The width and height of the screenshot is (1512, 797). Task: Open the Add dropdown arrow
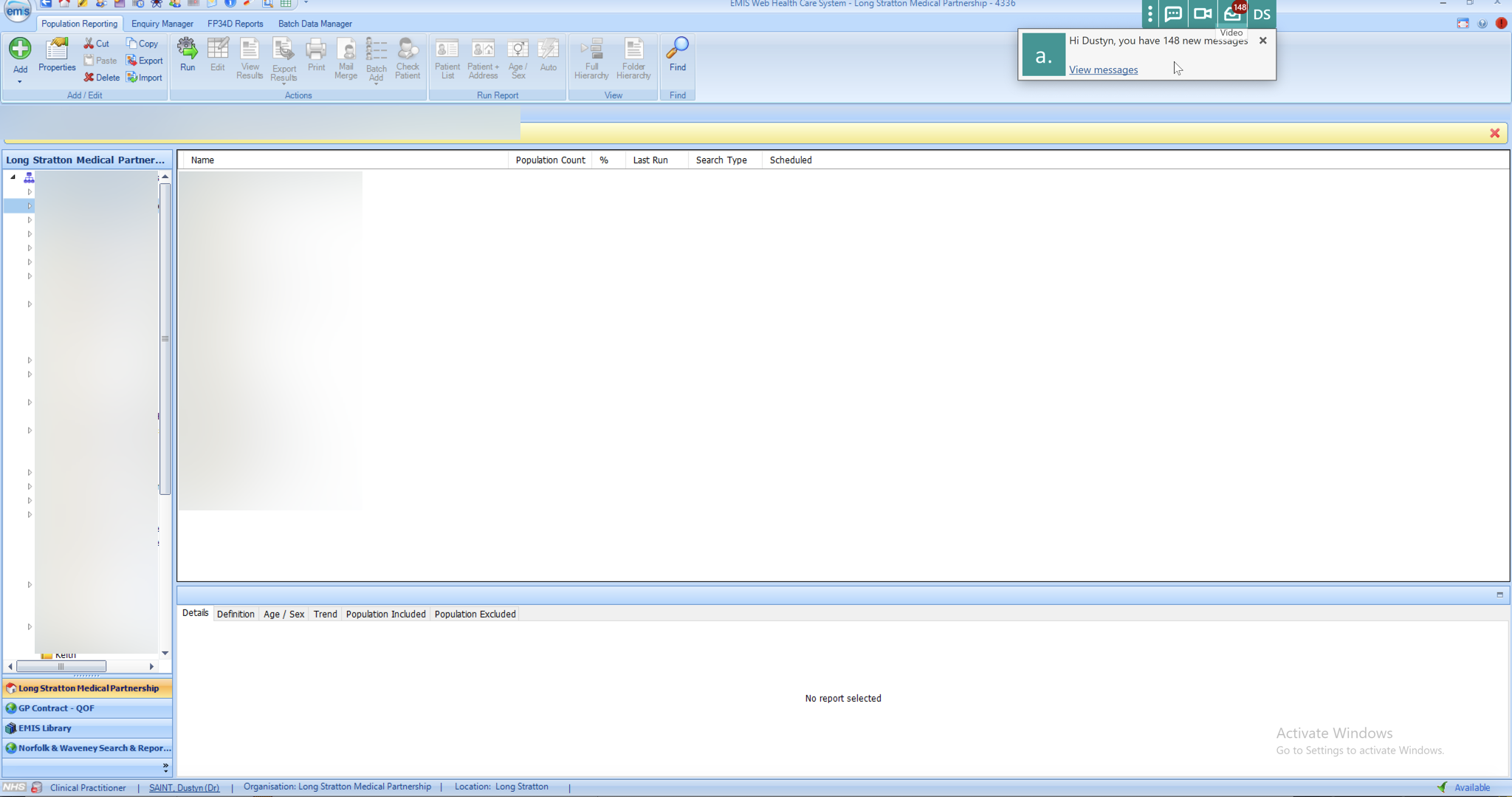click(x=20, y=82)
